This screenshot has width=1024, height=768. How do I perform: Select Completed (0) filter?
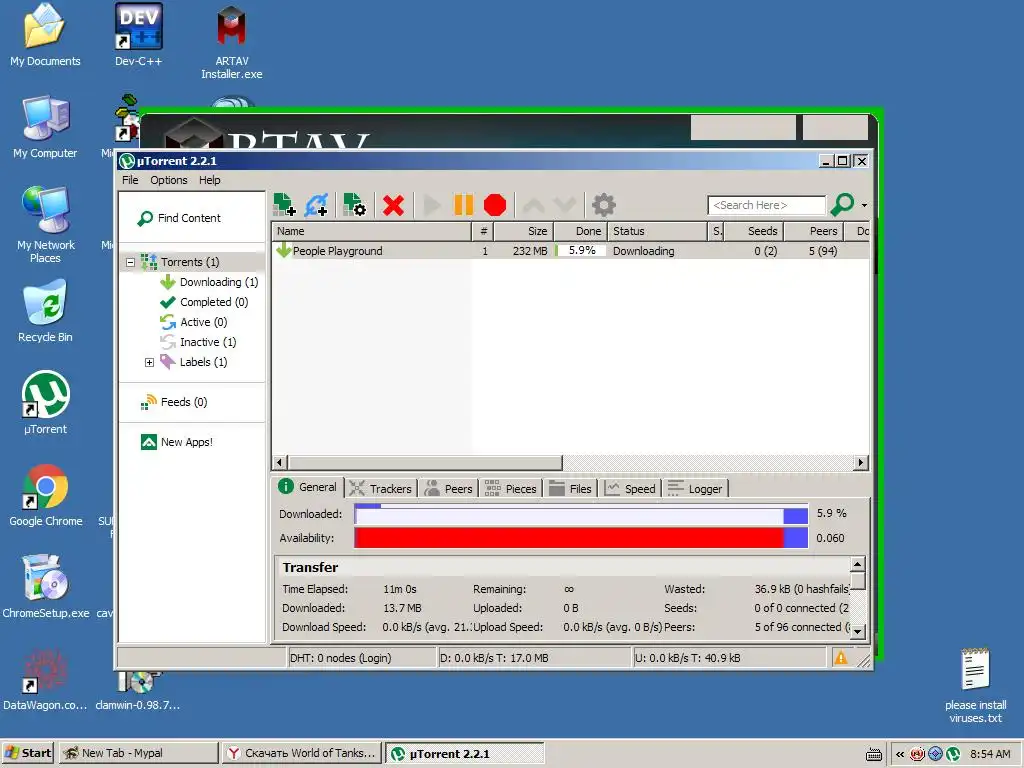click(x=214, y=302)
